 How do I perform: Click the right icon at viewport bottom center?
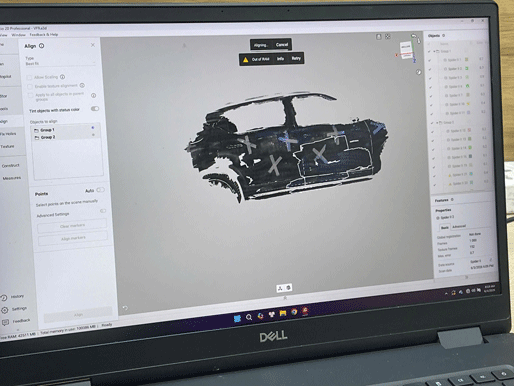point(289,287)
